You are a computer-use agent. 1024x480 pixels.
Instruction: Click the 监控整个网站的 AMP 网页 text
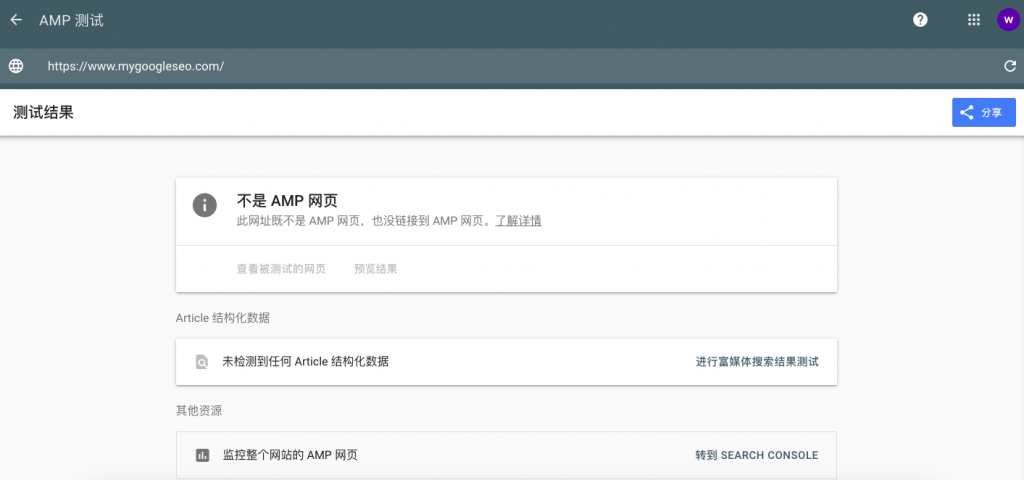point(290,455)
